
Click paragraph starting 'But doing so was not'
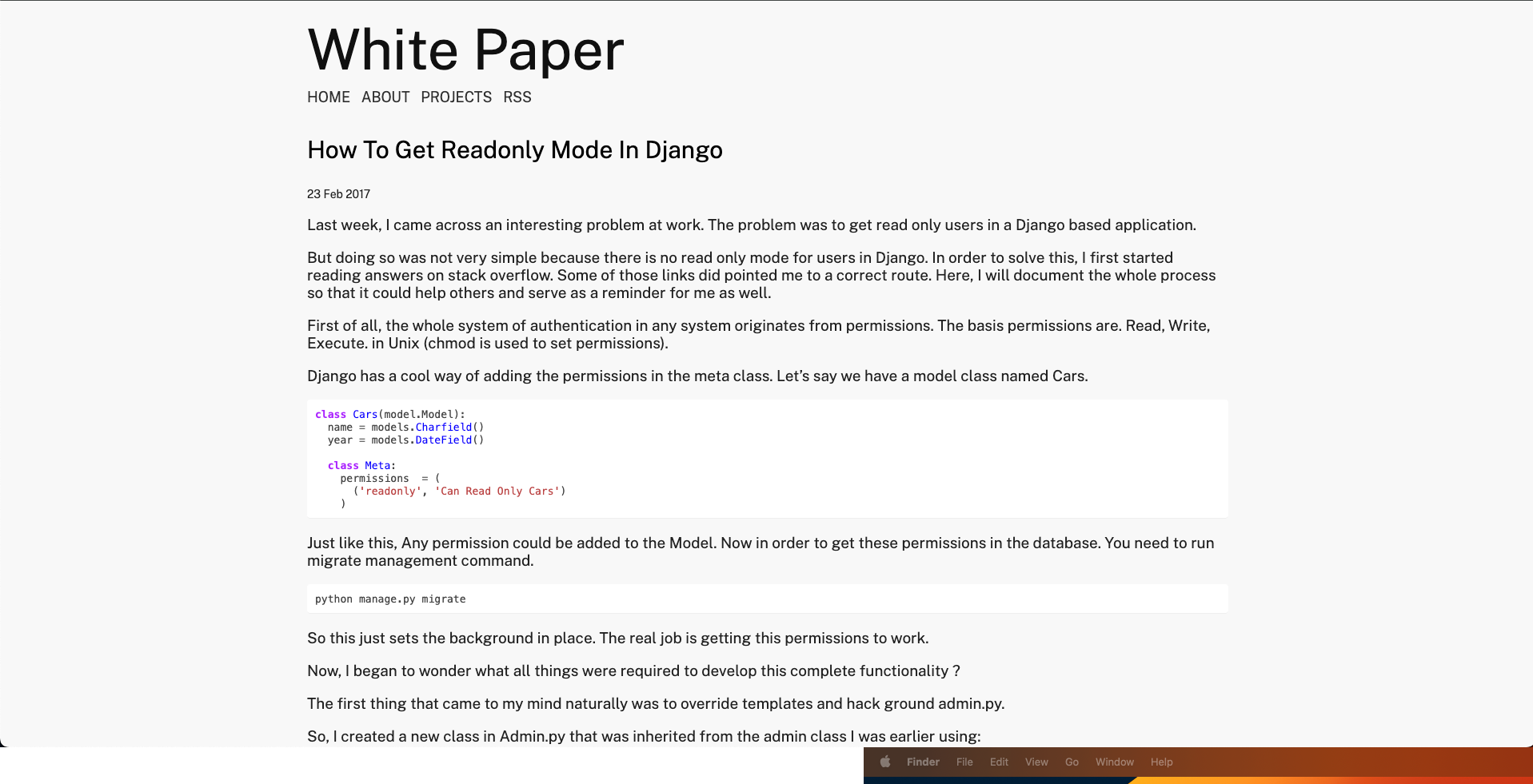coord(761,276)
